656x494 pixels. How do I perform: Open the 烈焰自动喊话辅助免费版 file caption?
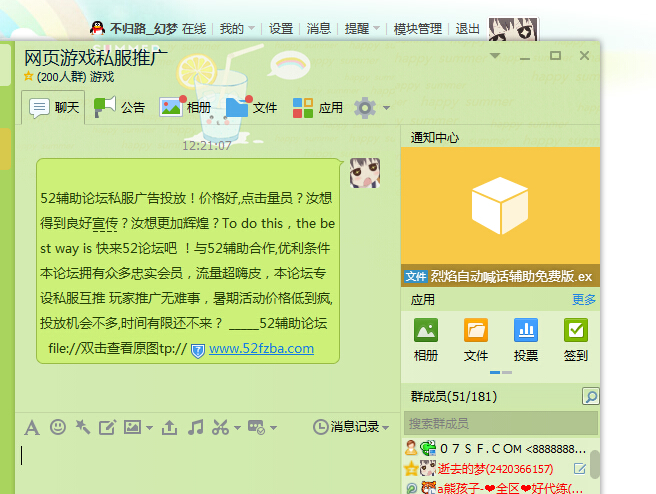click(500, 276)
